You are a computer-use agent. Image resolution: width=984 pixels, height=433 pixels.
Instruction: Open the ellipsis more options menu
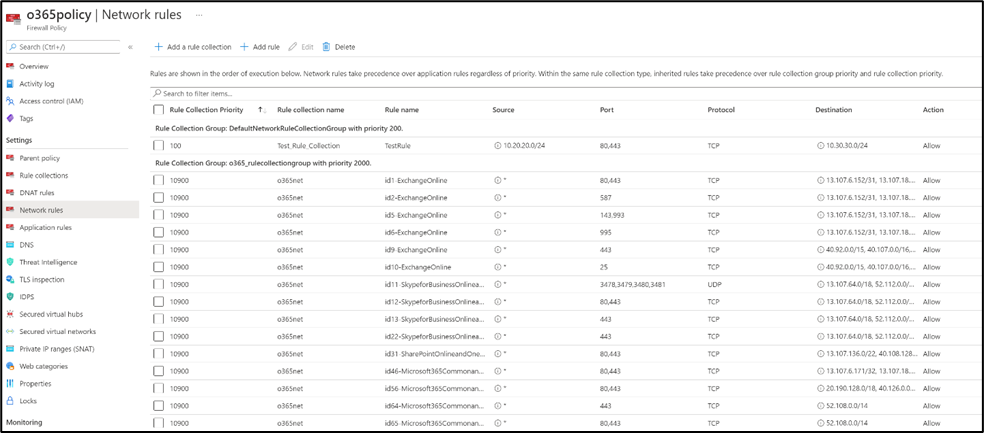(200, 16)
